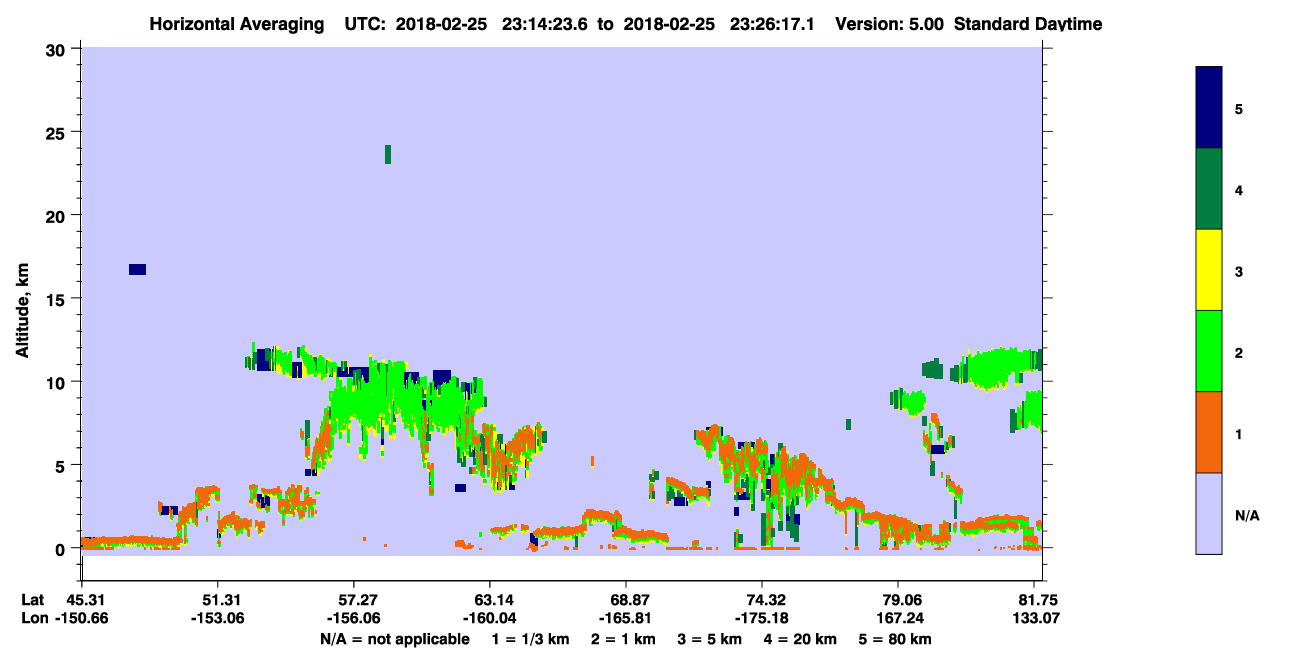Click the latitude value 68.87

(x=626, y=600)
